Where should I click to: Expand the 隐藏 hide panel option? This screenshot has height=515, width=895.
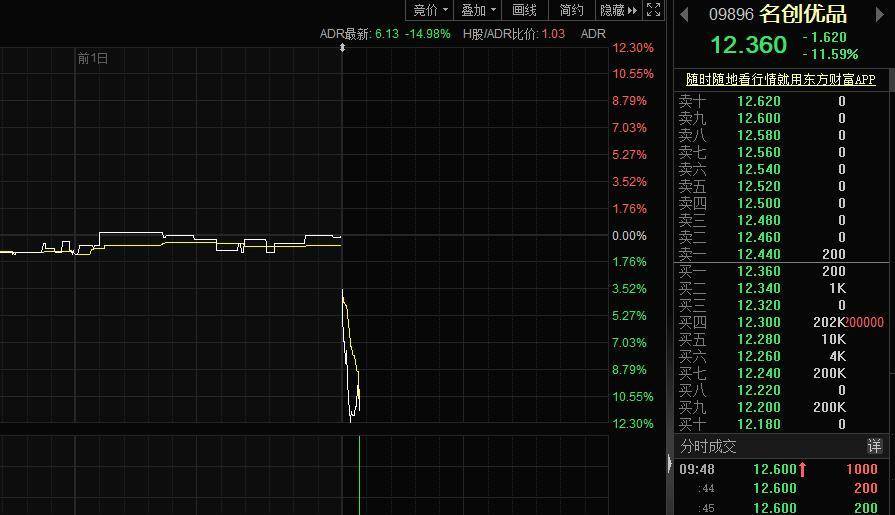click(x=617, y=10)
